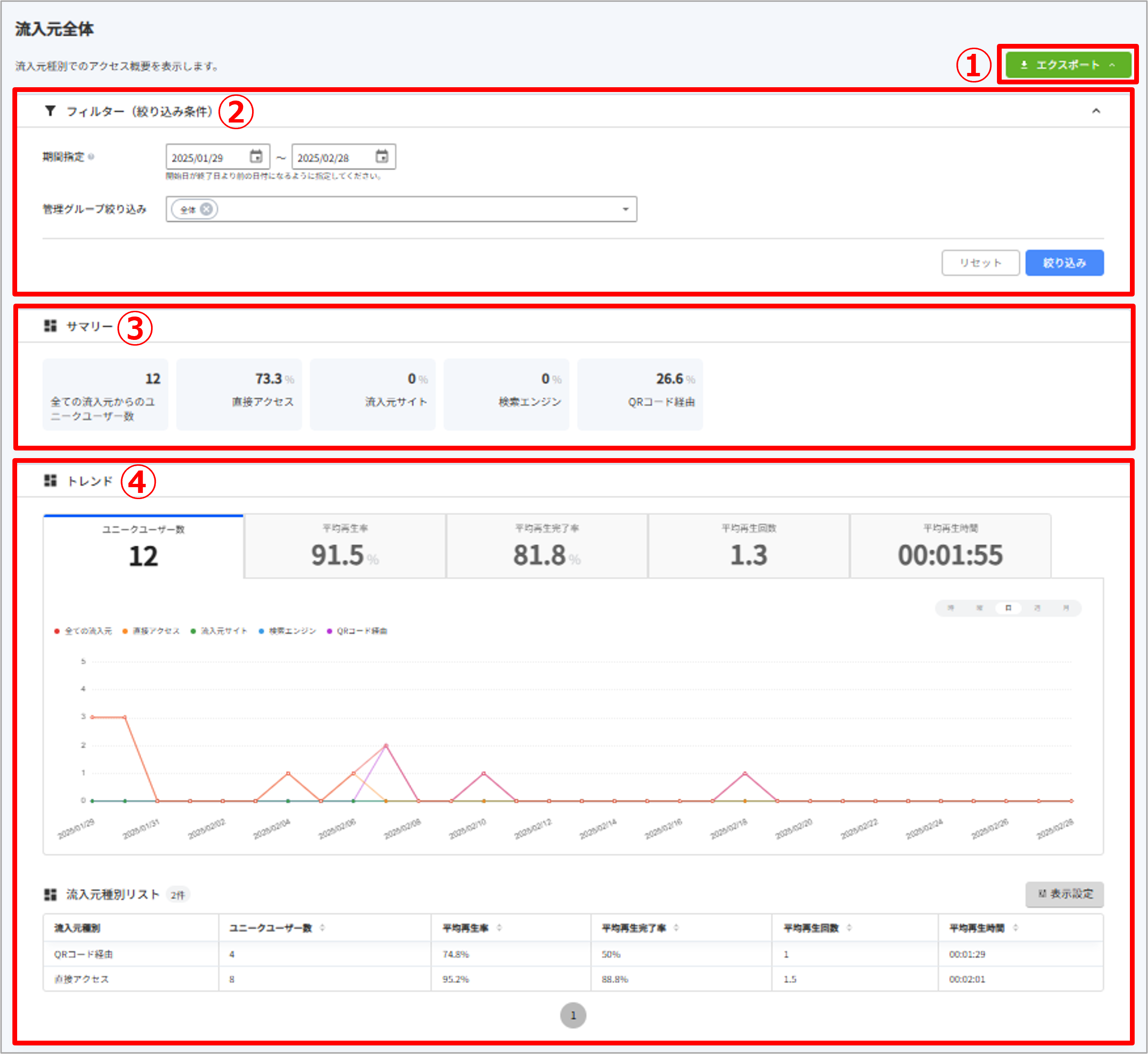Viewport: 1148px width, 1054px height.
Task: Toggle 検索エンジン series in chart legend
Action: coord(287,631)
